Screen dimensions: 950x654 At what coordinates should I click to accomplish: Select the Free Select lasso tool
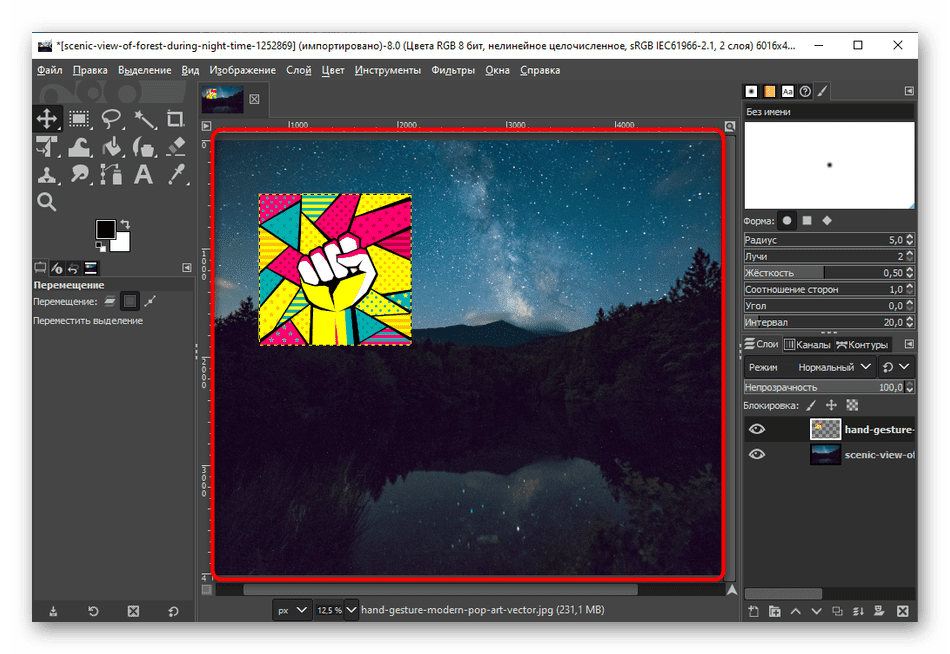(x=111, y=119)
